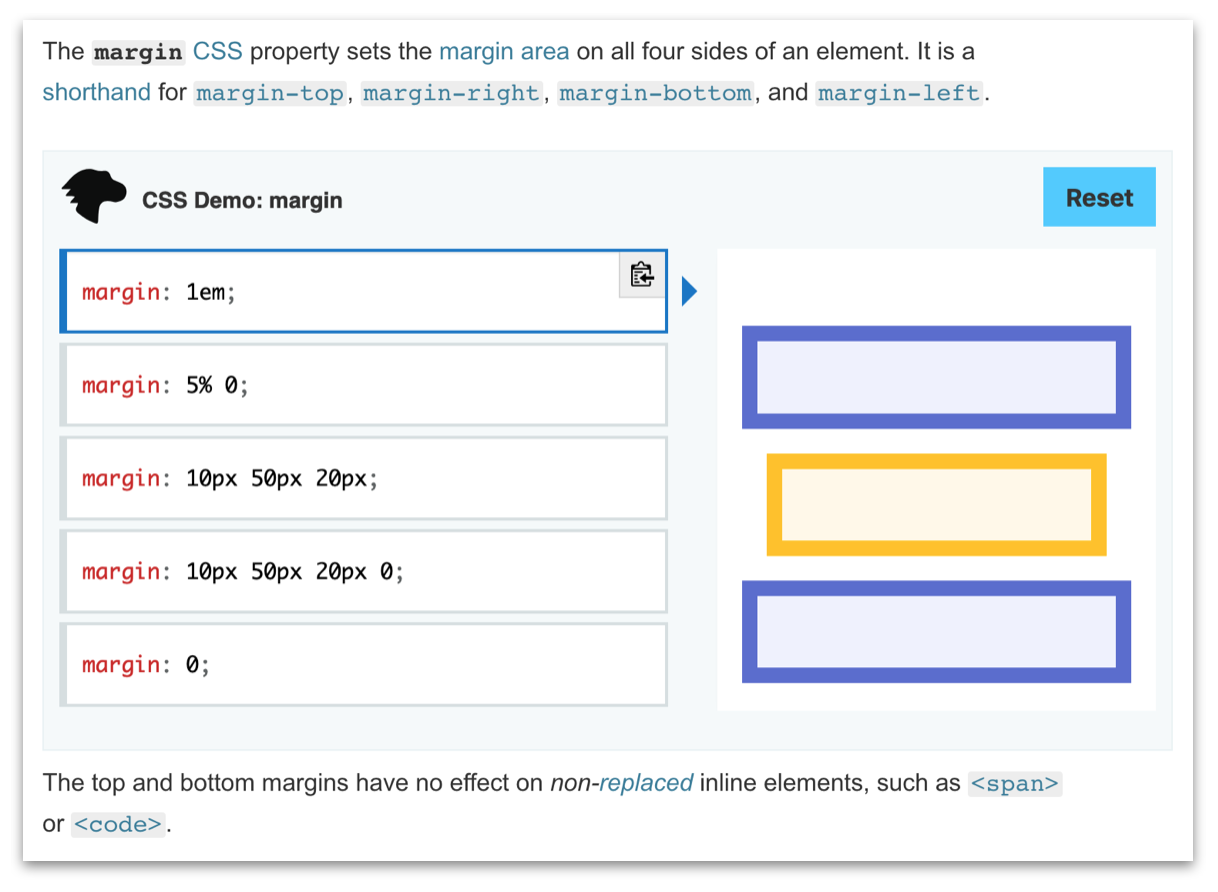Click the blue arrow beside selected example
Image resolution: width=1218 pixels, height=892 pixels.
coord(689,292)
